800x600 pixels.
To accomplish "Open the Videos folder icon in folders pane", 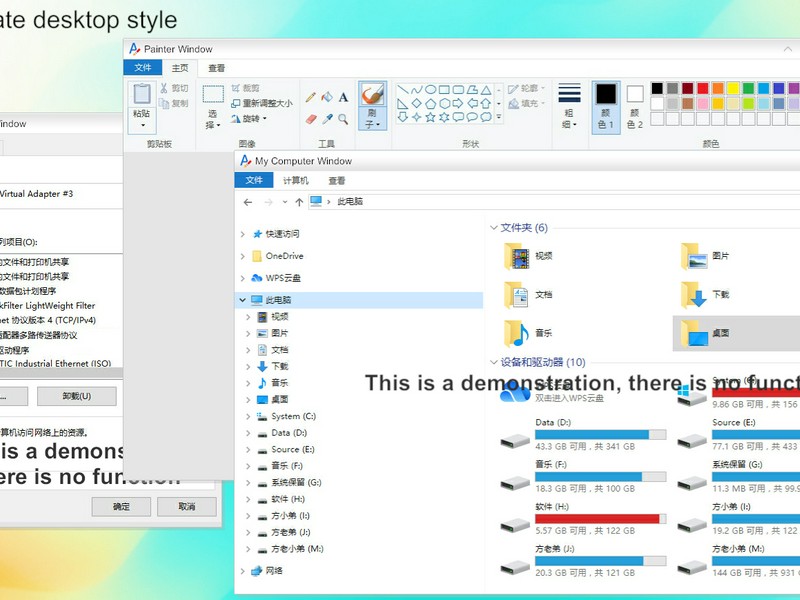I will (x=516, y=256).
